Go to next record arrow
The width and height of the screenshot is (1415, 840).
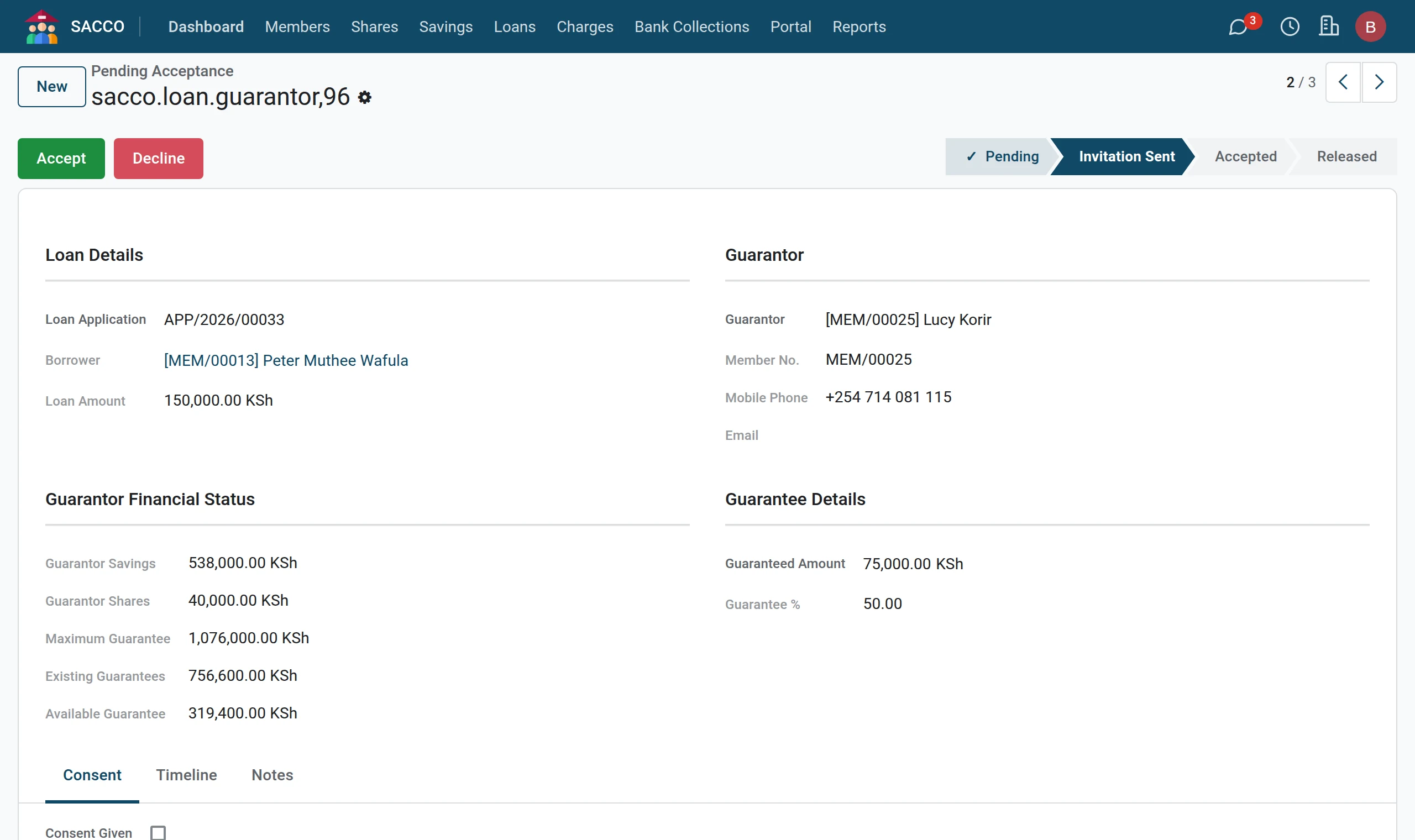pyautogui.click(x=1379, y=82)
